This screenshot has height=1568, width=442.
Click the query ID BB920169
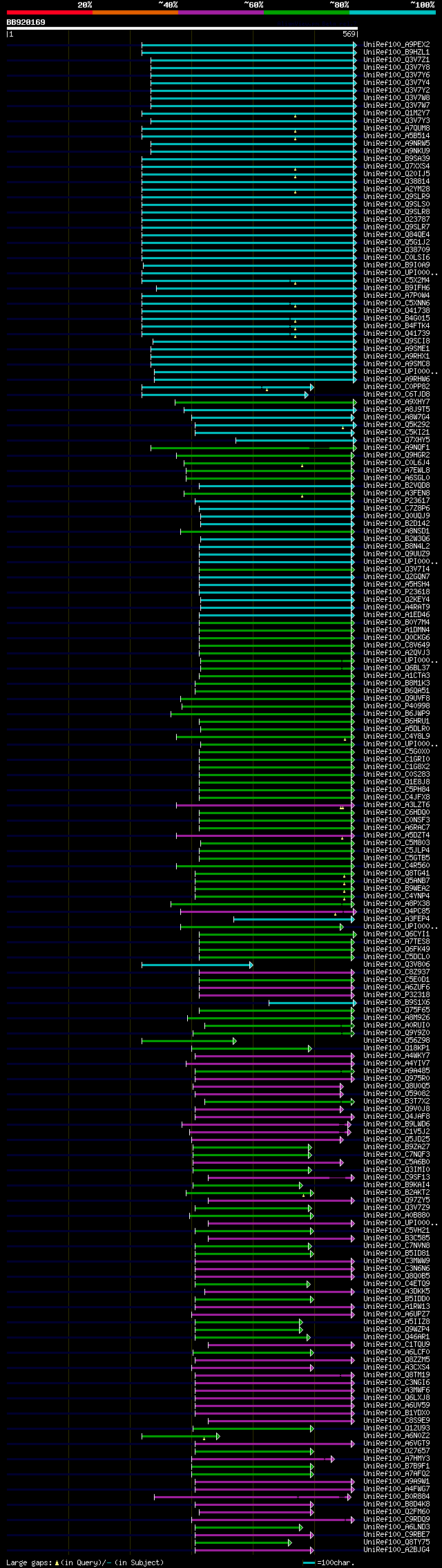pyautogui.click(x=26, y=22)
